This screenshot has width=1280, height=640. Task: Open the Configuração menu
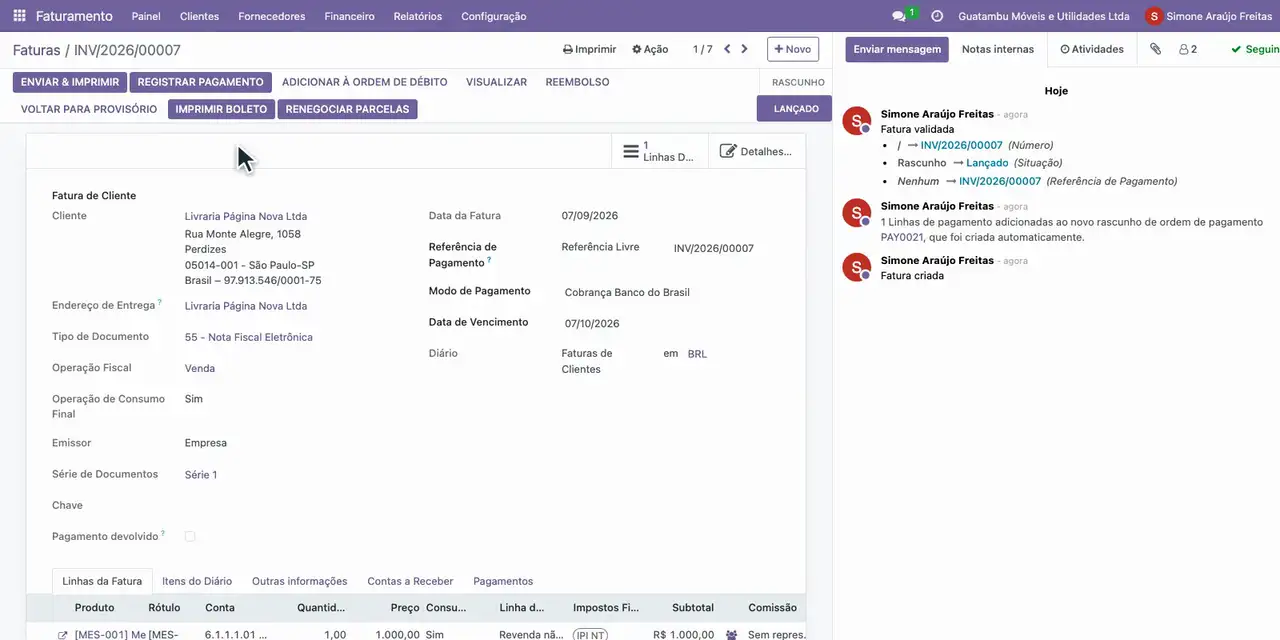494,16
